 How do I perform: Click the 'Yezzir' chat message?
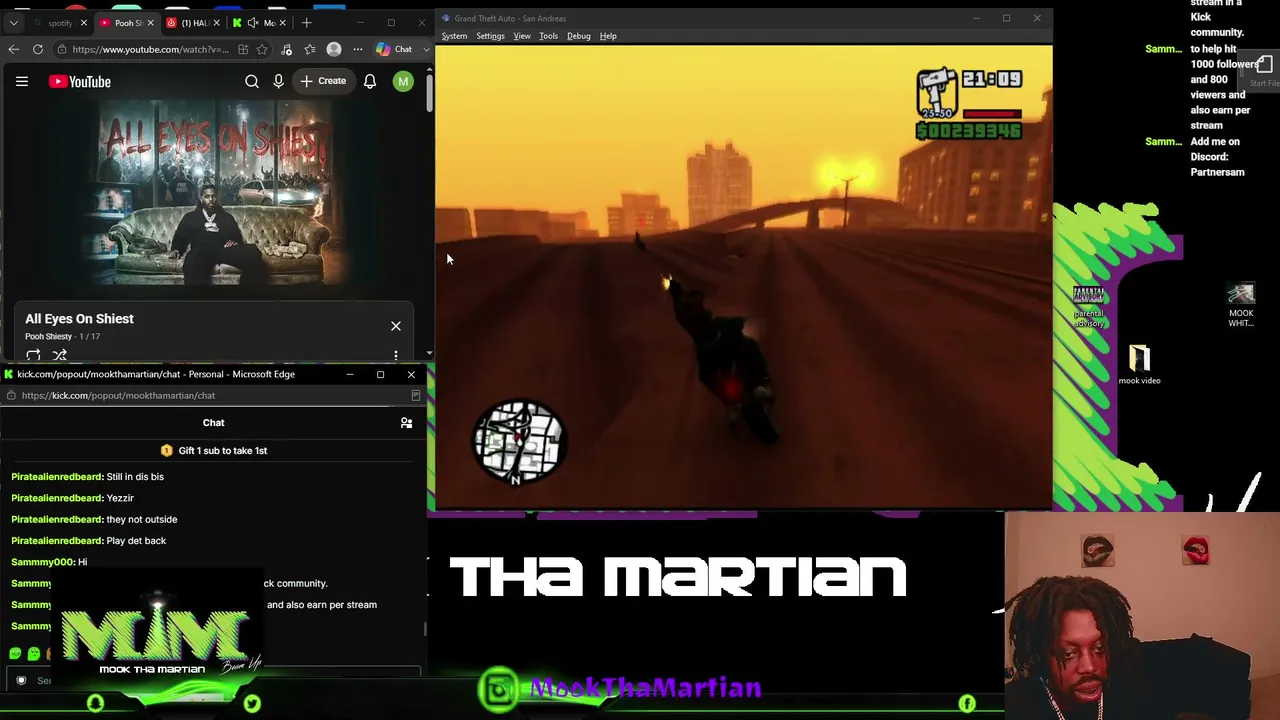coord(120,498)
